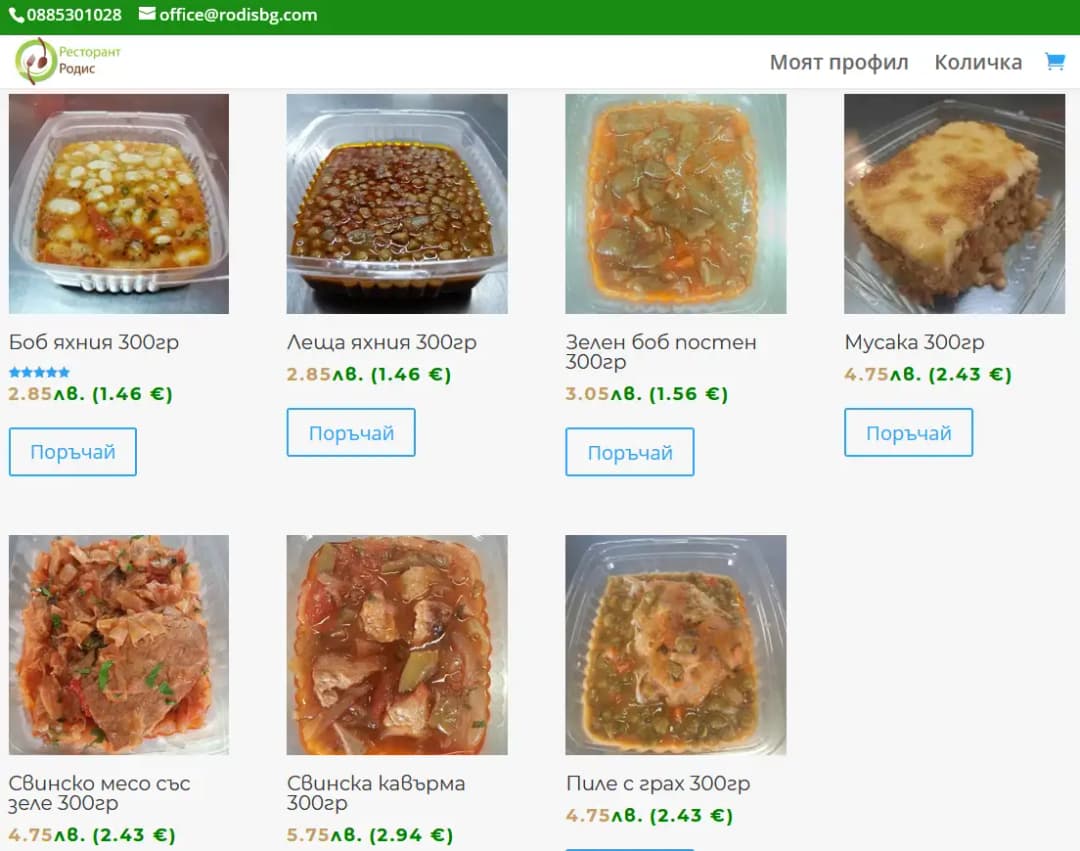This screenshot has height=851, width=1080.
Task: Click the phone icon next to 0885301028
Action: pyautogui.click(x=14, y=15)
